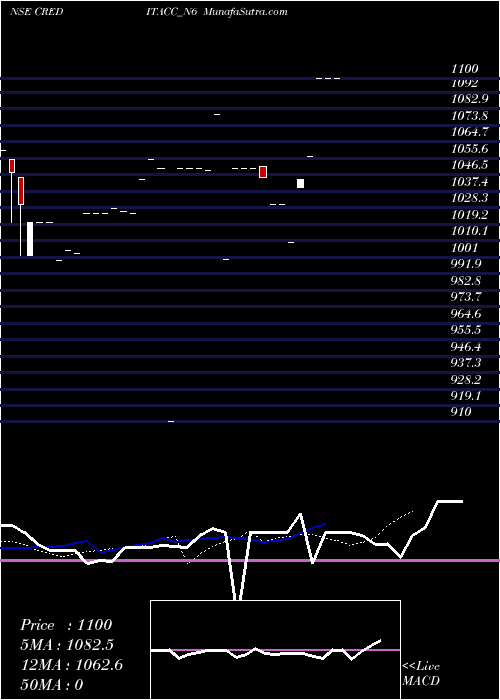Click the NSE CRED title label
The width and height of the screenshot is (500, 700).
coord(36,12)
